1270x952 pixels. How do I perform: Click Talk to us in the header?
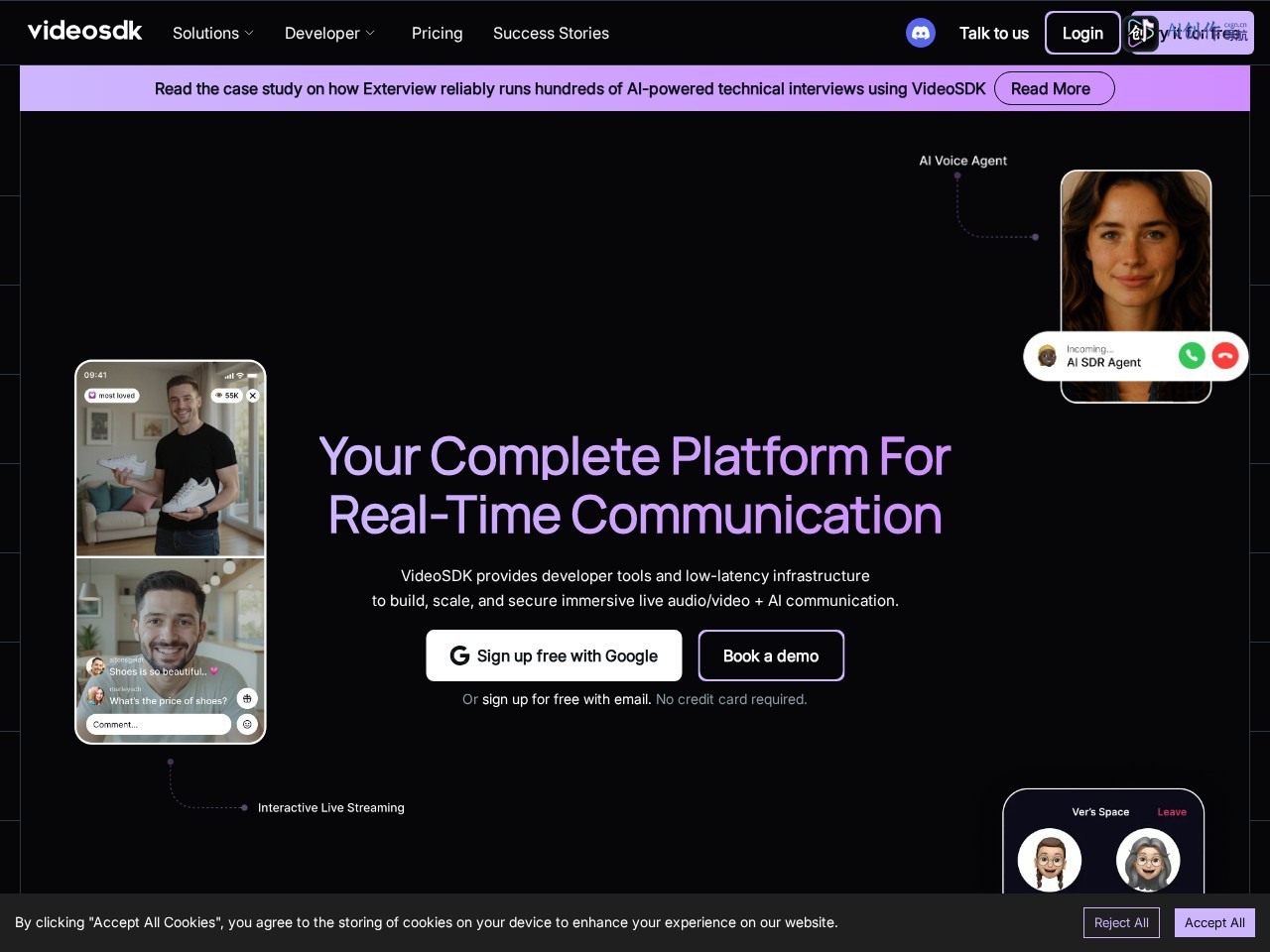pos(994,33)
